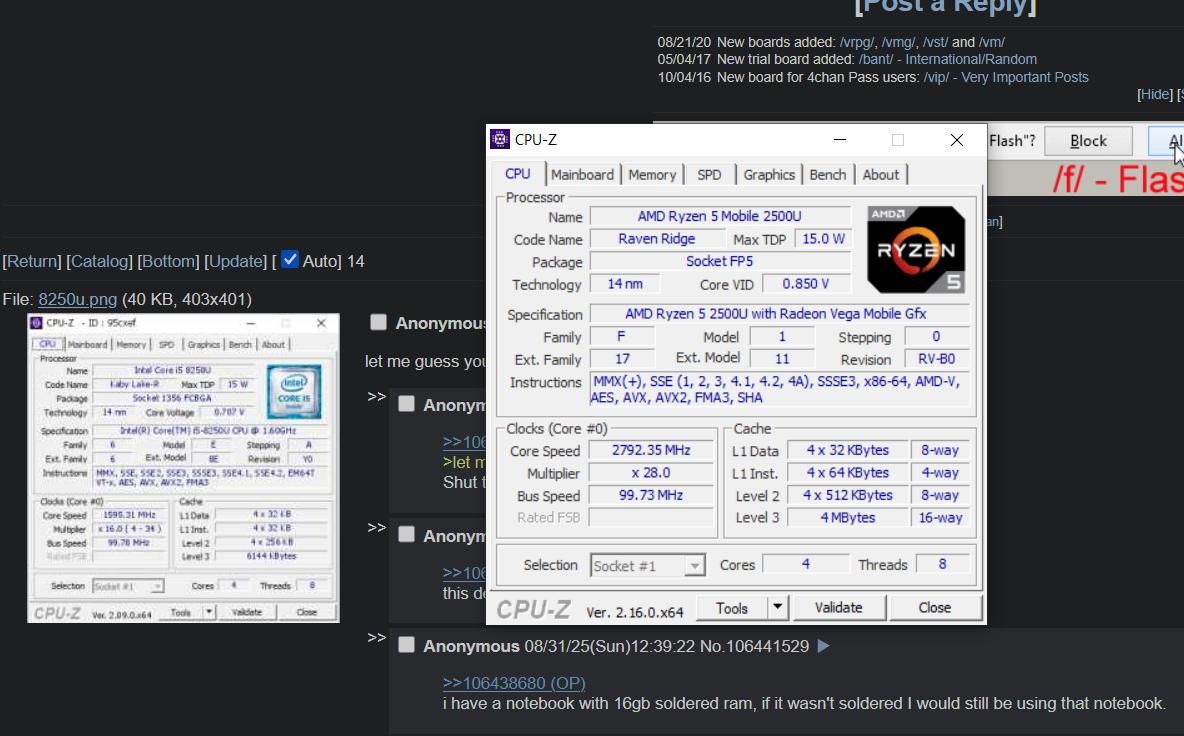Screen dimensions: 1184x736
Task: Click the Anonymous name on post No.106441529
Action: point(471,646)
